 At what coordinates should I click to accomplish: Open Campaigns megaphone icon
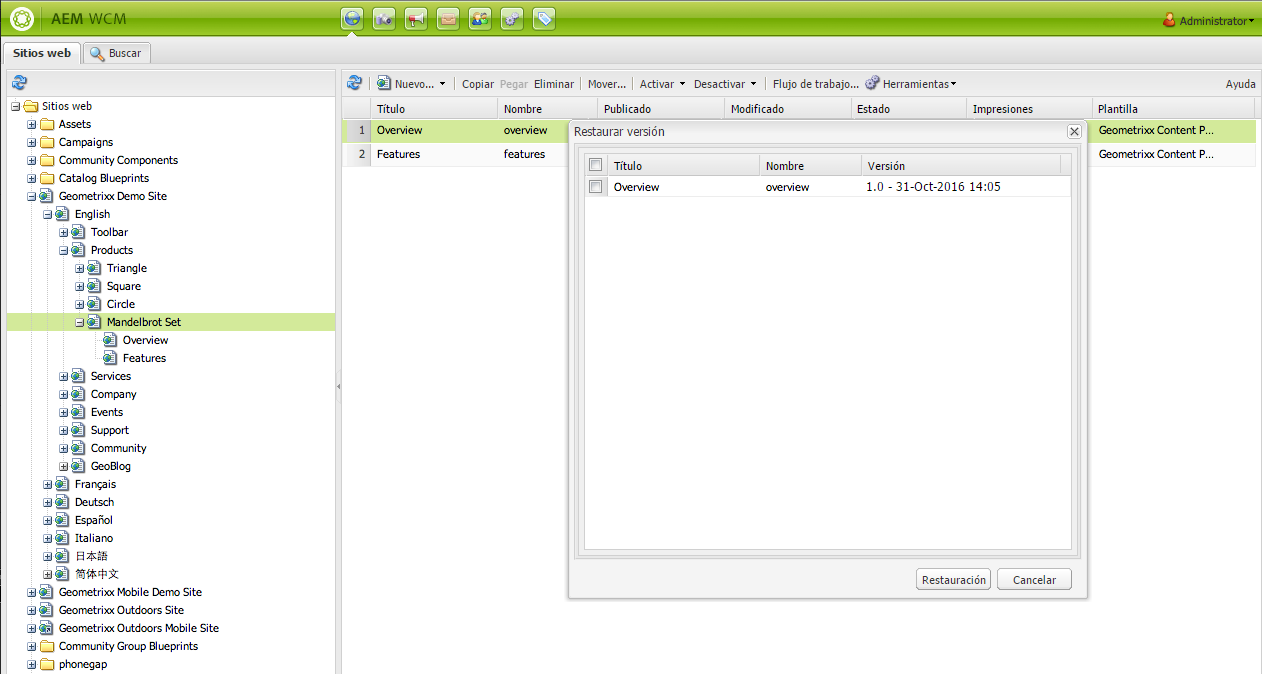[x=416, y=19]
